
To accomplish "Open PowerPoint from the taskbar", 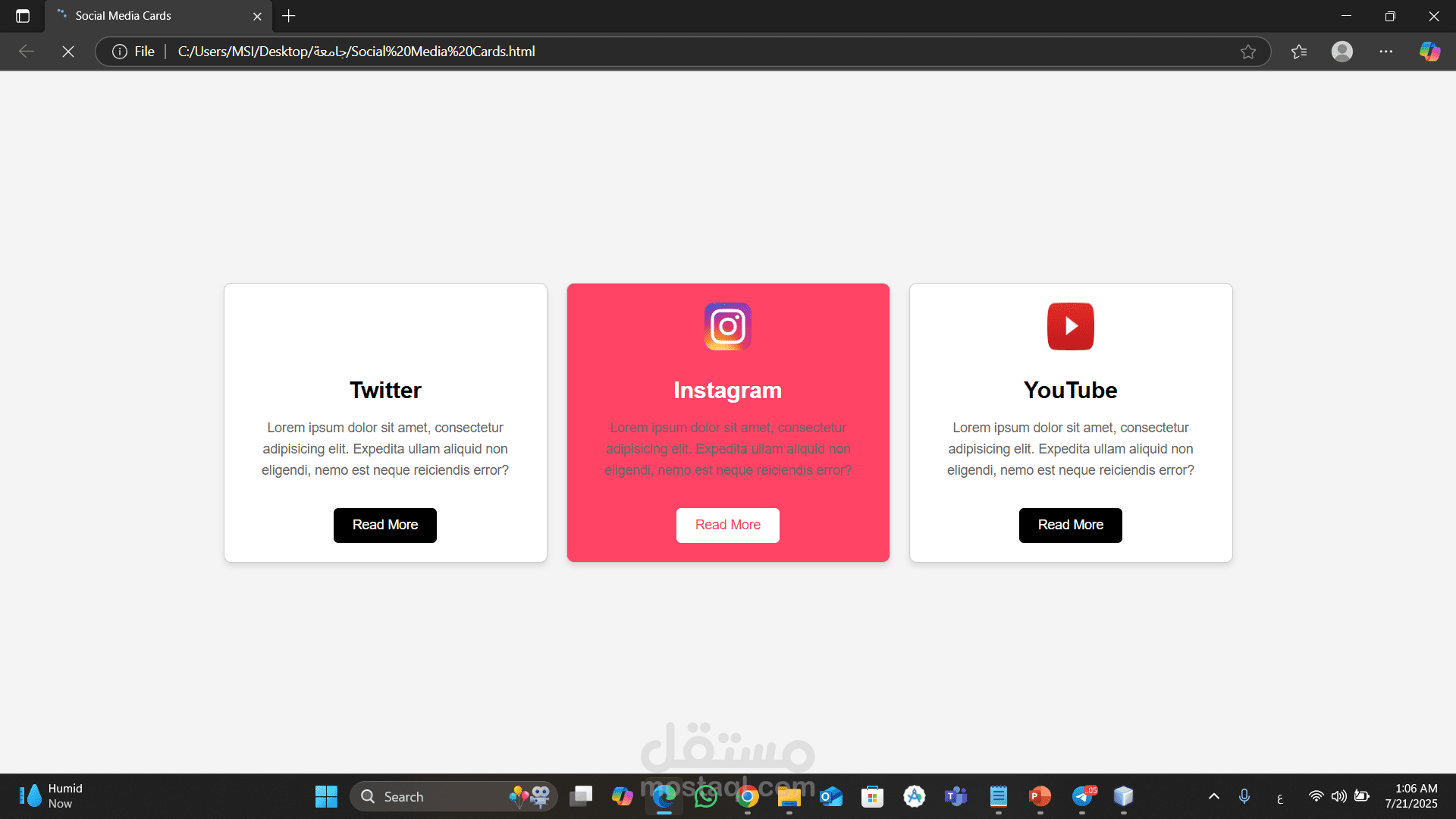I will 1040,796.
